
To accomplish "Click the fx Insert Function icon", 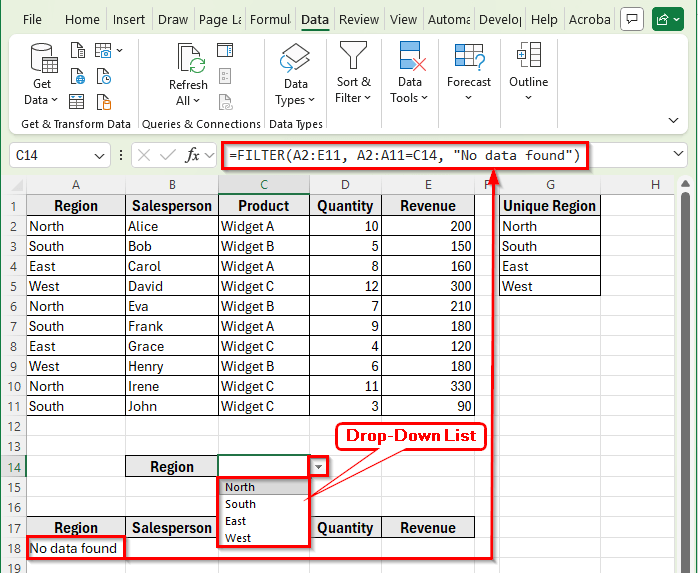I will tap(192, 155).
